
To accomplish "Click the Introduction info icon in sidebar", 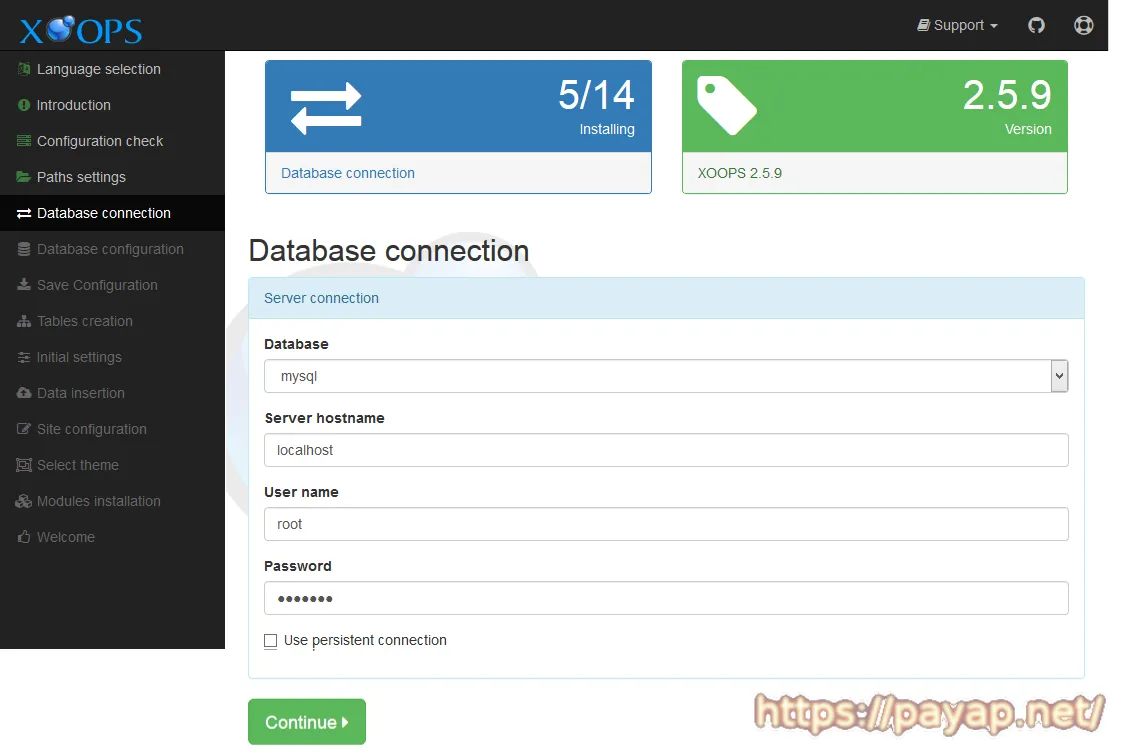I will coord(24,105).
